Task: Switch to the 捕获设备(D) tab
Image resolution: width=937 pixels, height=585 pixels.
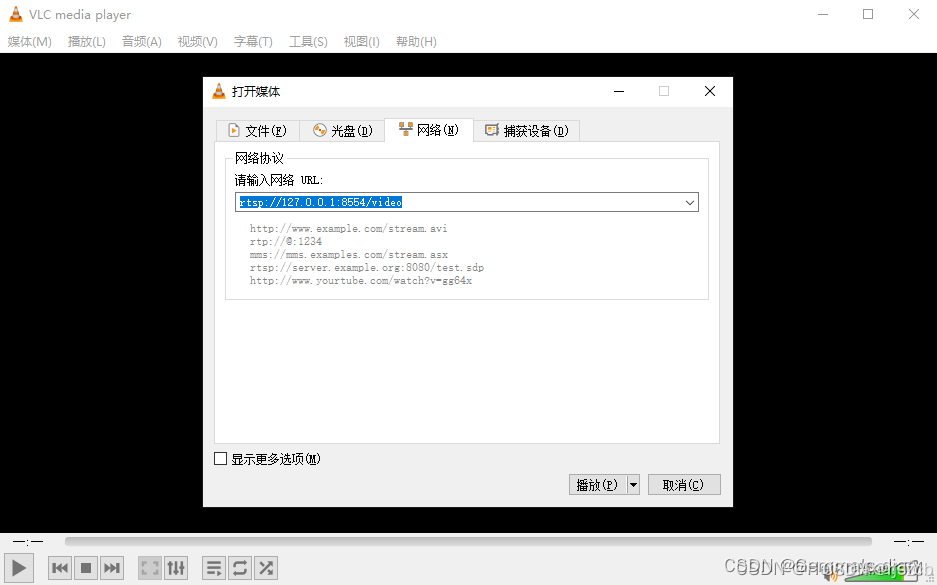Action: point(526,131)
